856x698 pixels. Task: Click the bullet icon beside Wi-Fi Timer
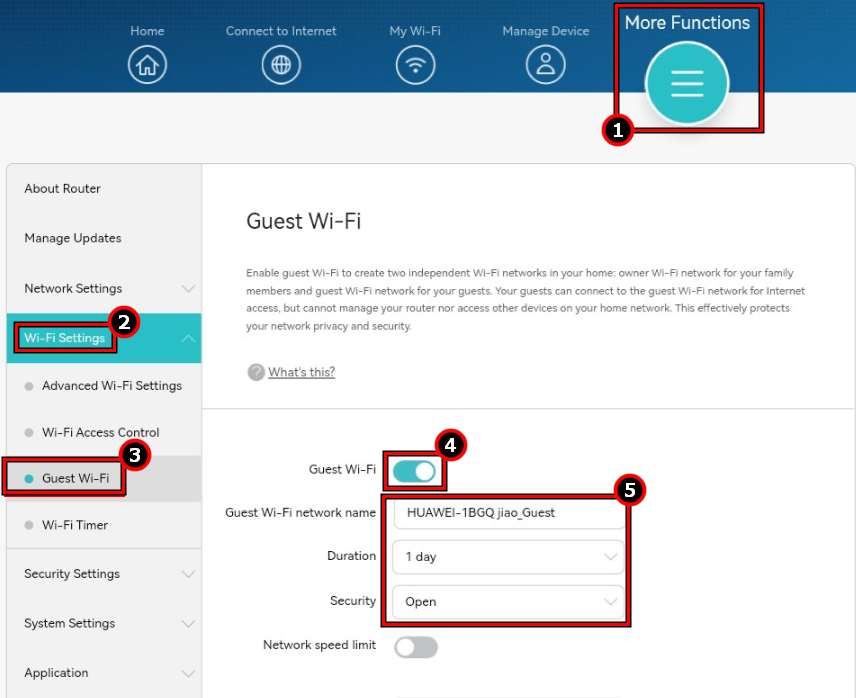[27, 525]
